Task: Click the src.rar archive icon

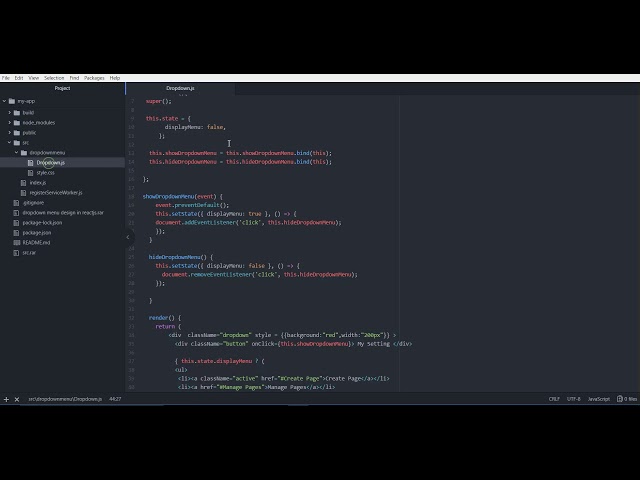Action: [x=16, y=253]
